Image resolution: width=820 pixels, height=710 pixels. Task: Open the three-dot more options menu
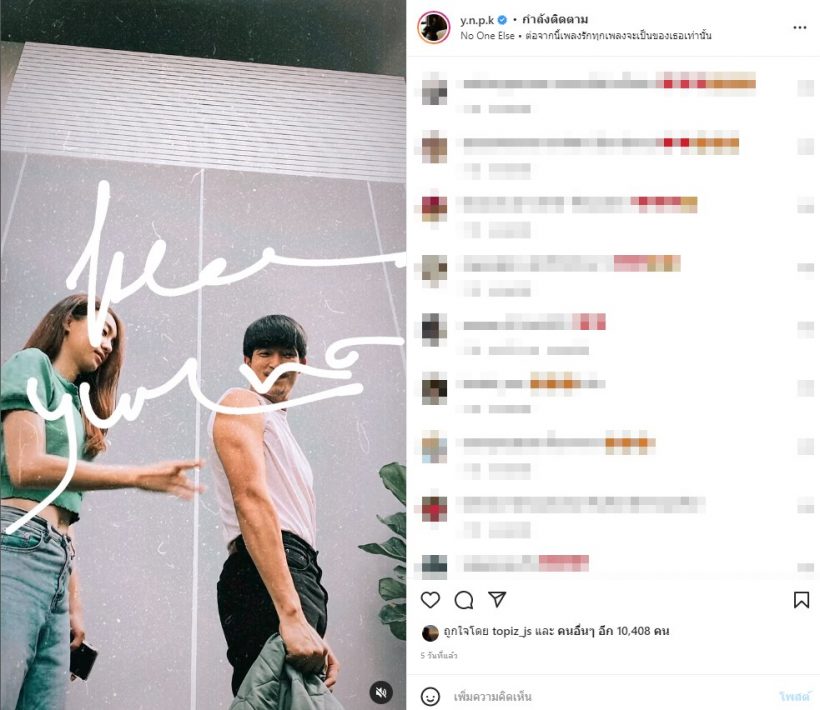click(800, 27)
